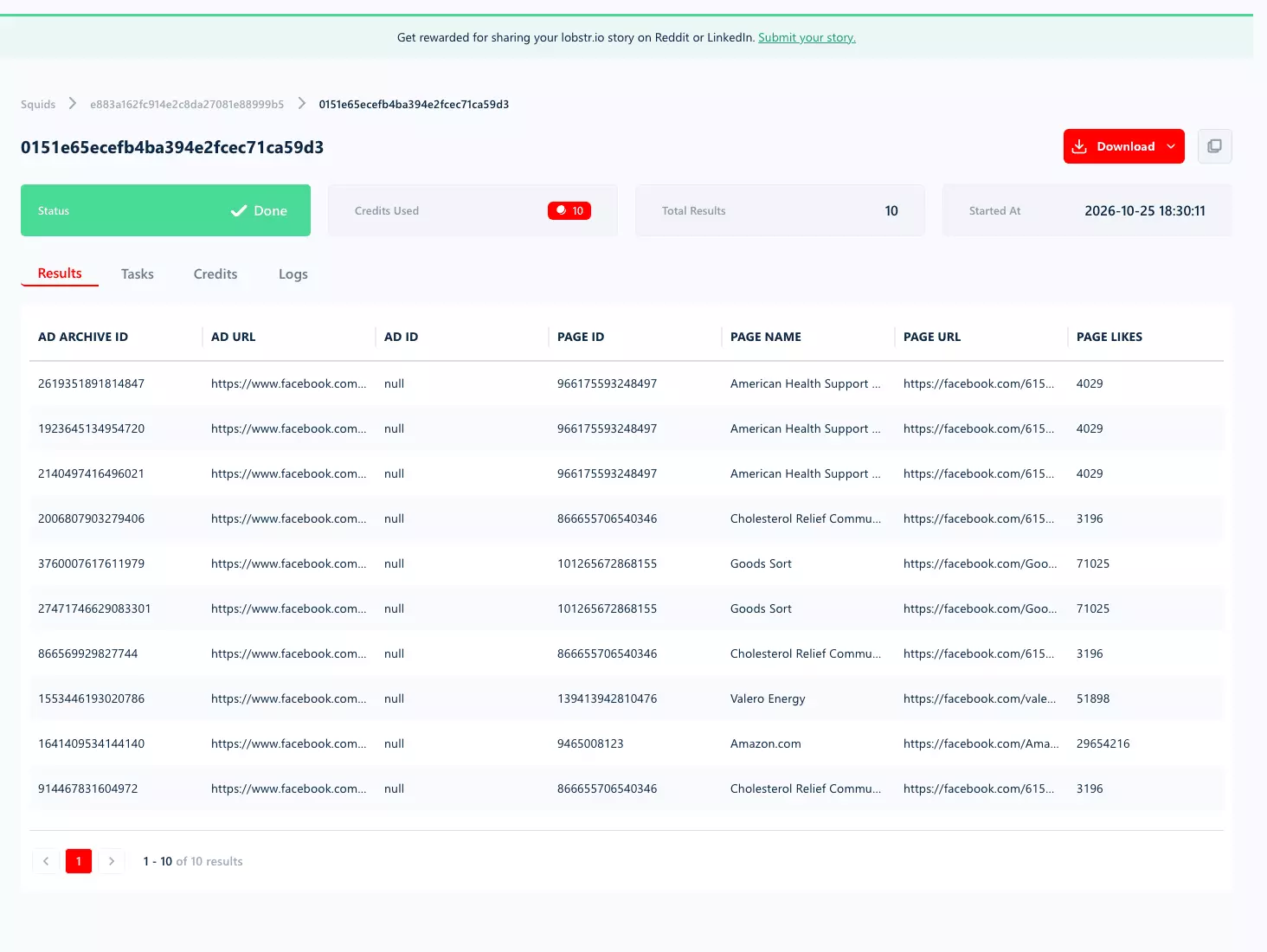Click the copy icon beside Download
This screenshot has height=952, width=1267.
[1214, 146]
